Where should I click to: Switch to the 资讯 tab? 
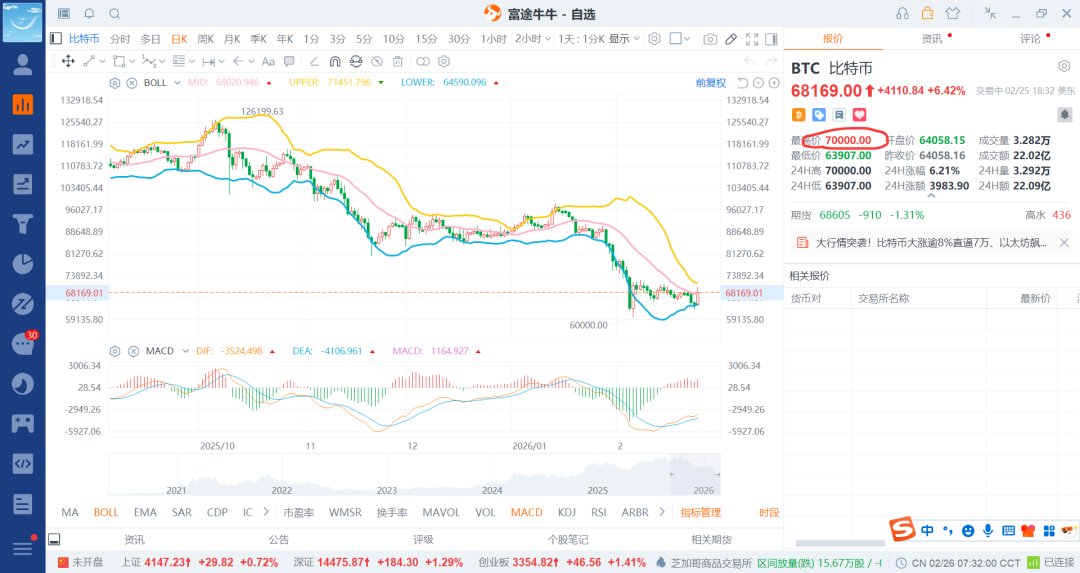(932, 38)
